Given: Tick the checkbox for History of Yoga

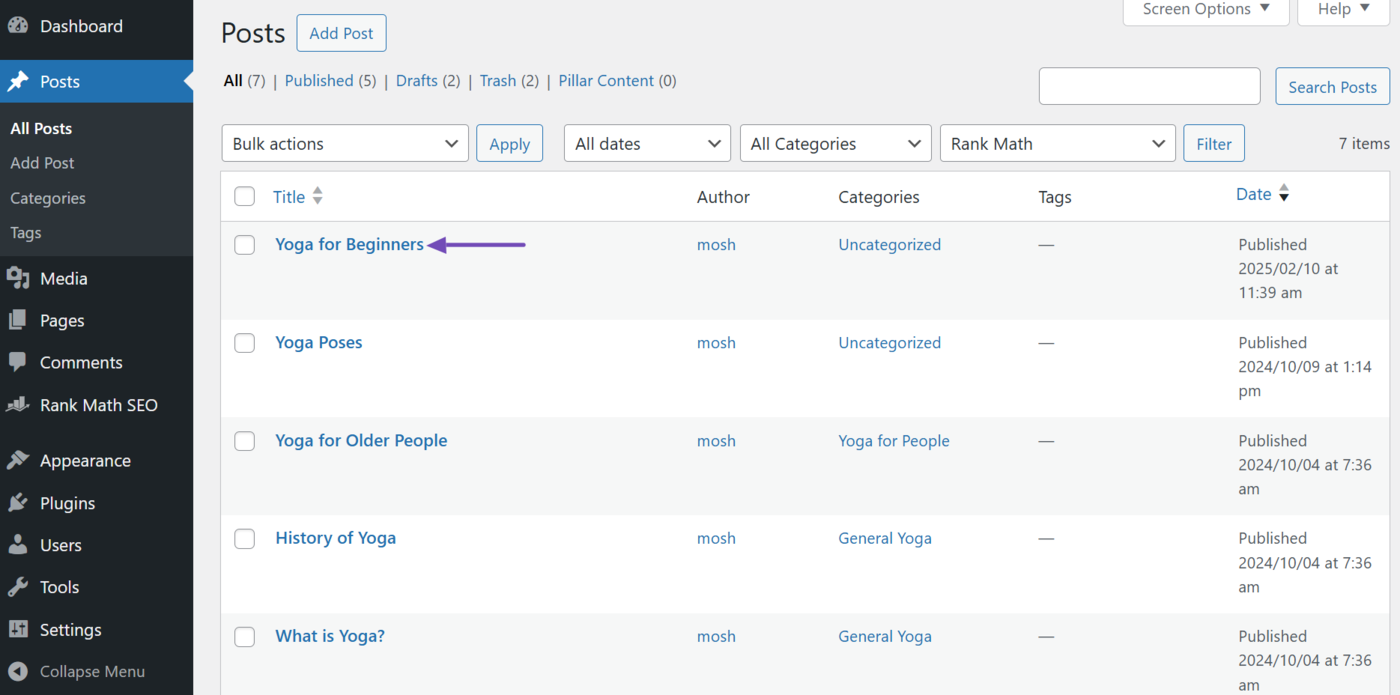Looking at the screenshot, I should pos(245,539).
